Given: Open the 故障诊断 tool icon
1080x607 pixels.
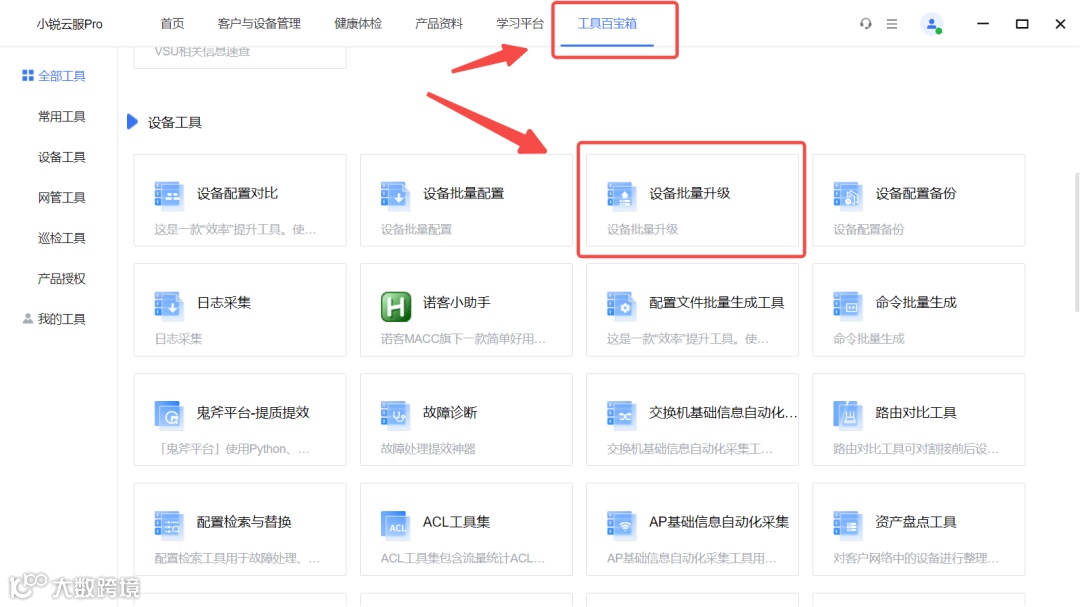Looking at the screenshot, I should (395, 414).
